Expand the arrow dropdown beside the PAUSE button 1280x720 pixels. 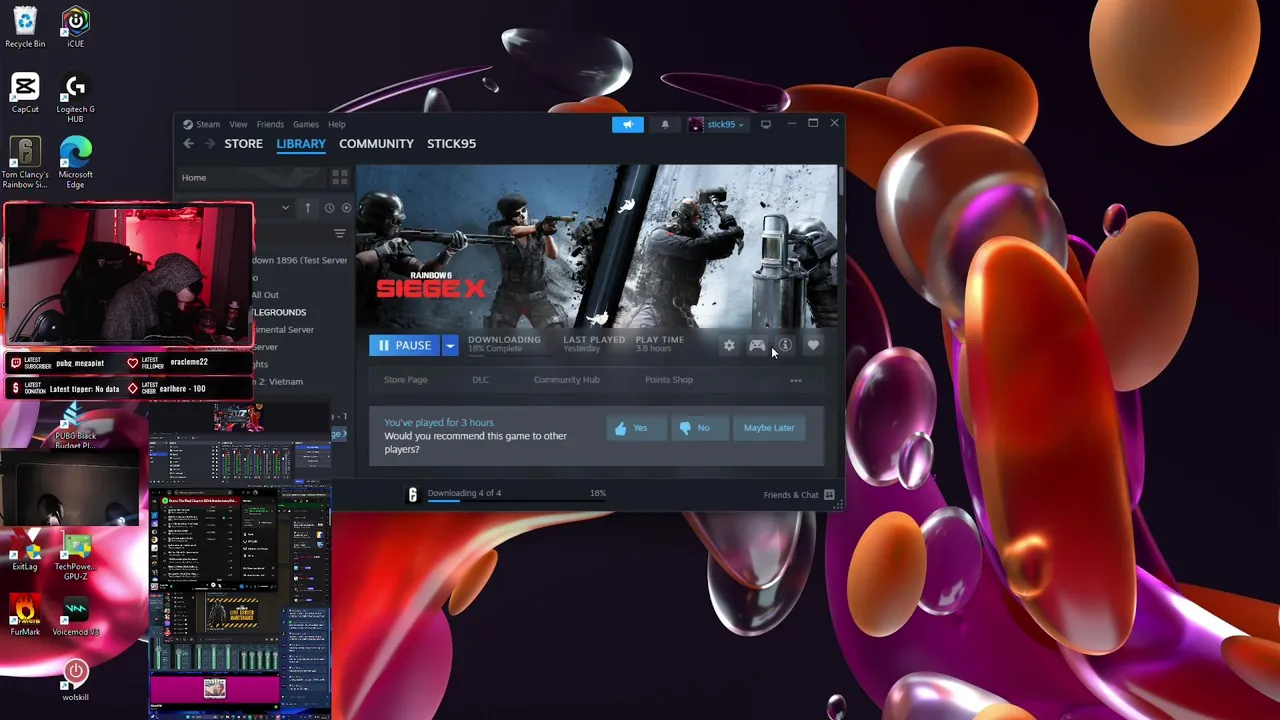tap(449, 345)
